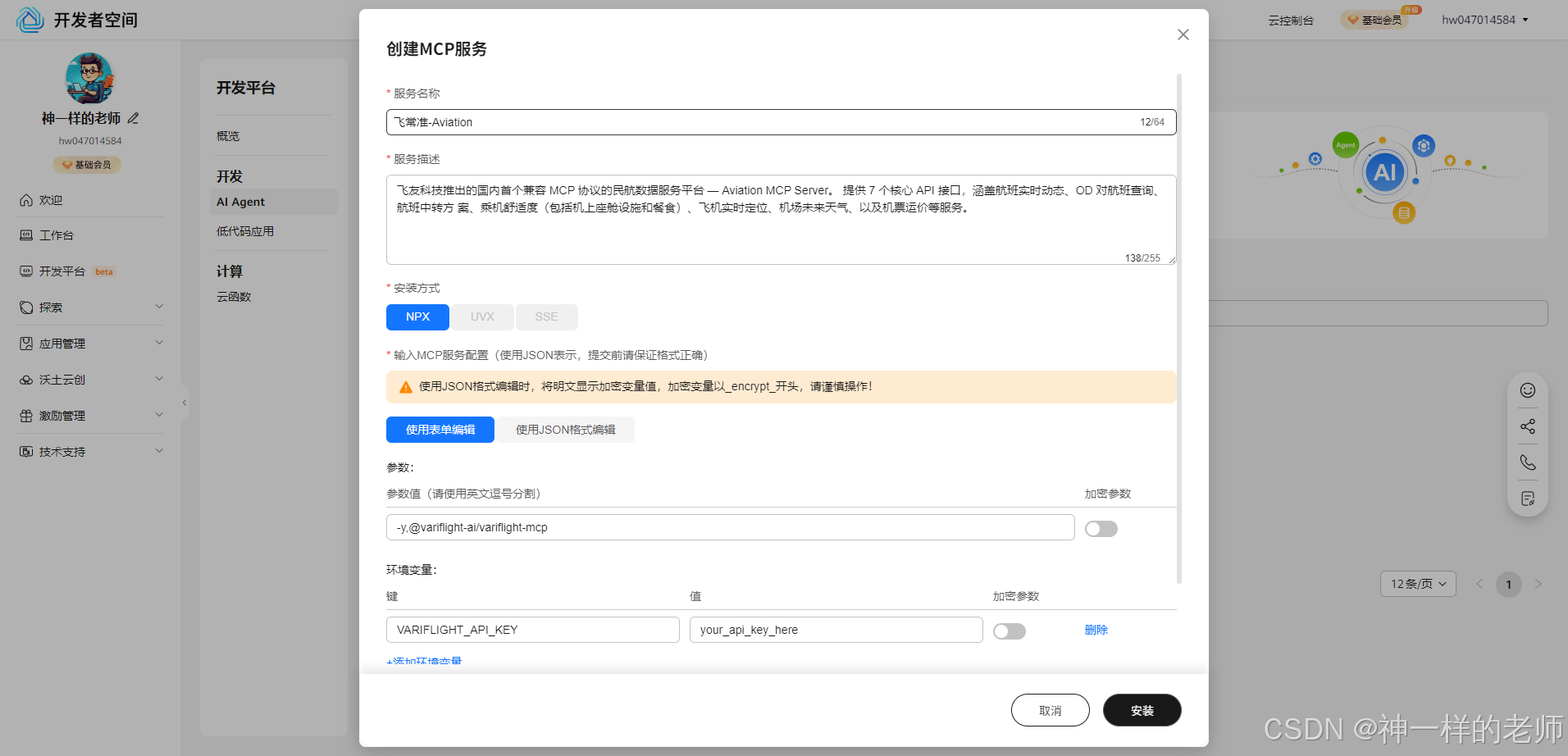
Task: Click the dialog's vertical scrollbar
Action: (1179, 328)
